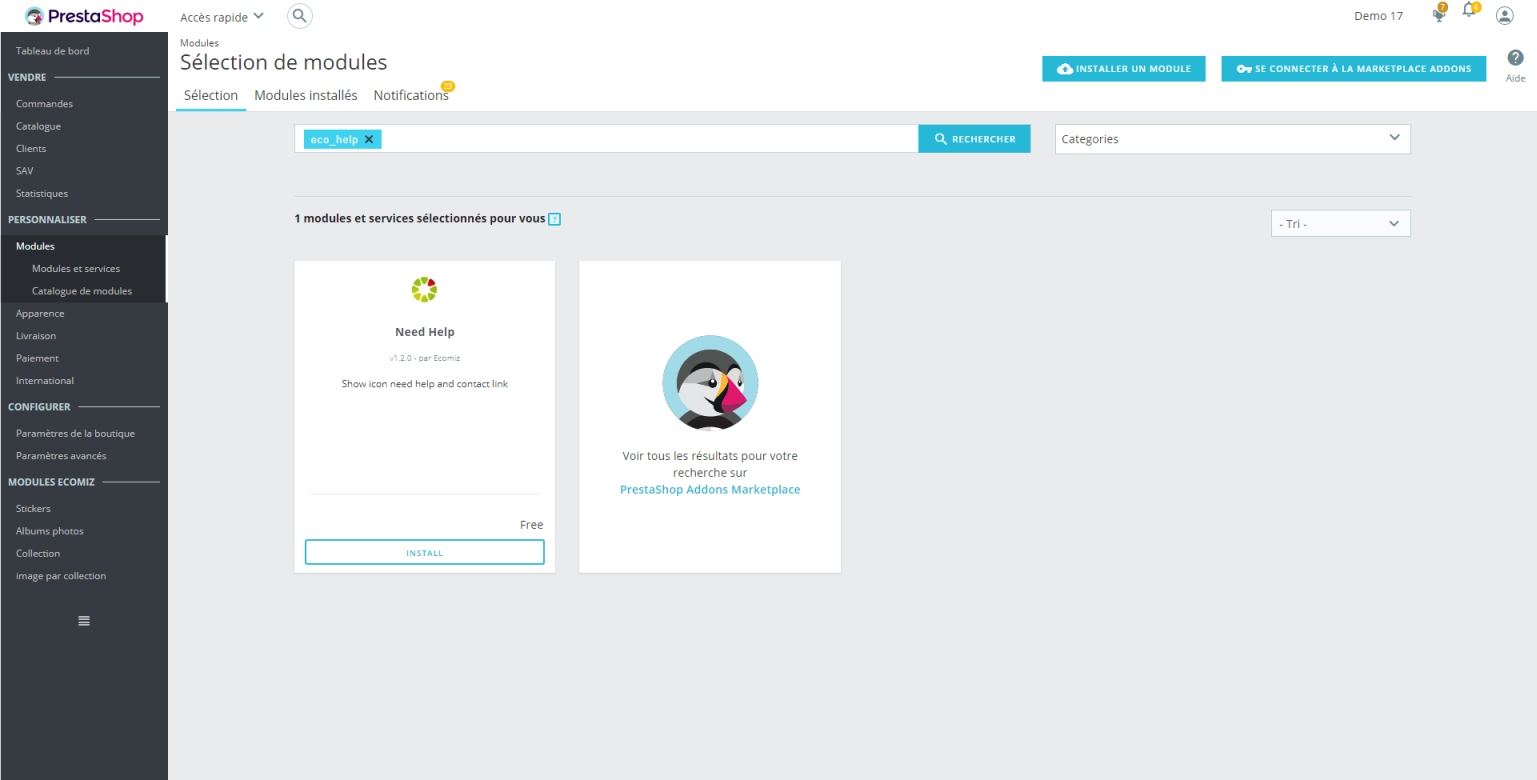1537x780 pixels.
Task: Open Livraison in sidebar
Action: [x=36, y=336]
